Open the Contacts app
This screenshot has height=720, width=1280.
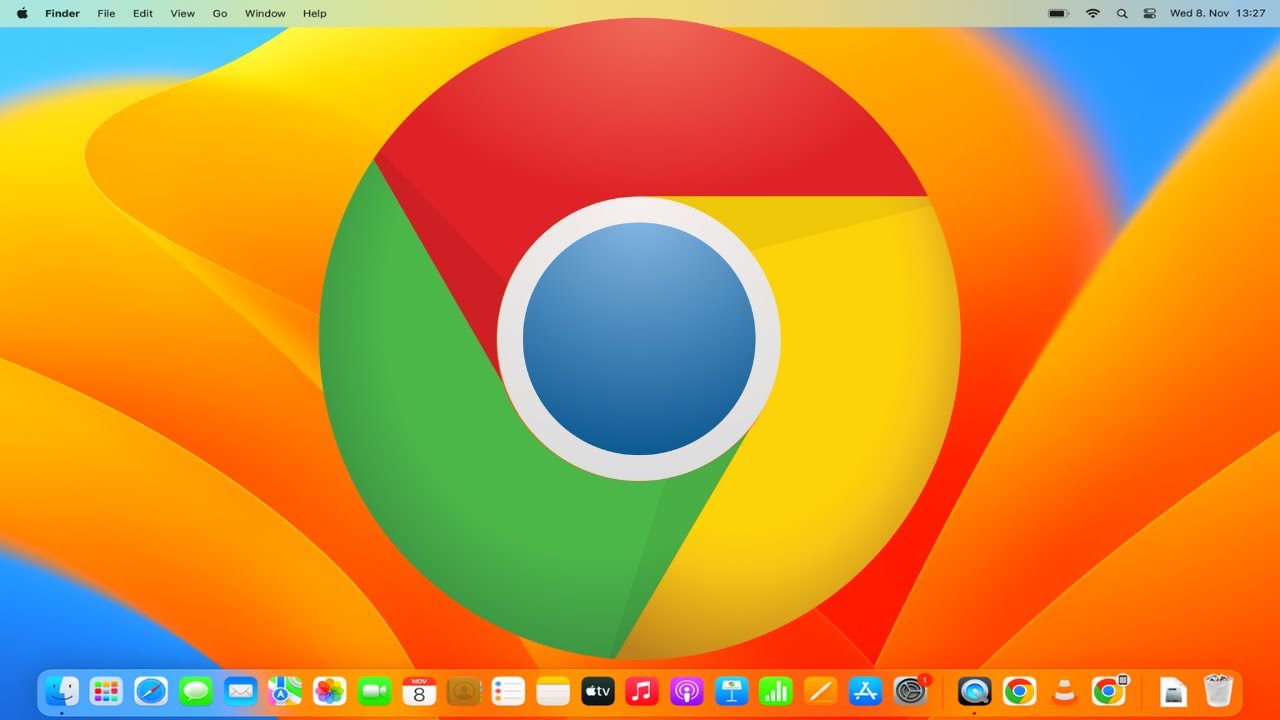pos(464,690)
